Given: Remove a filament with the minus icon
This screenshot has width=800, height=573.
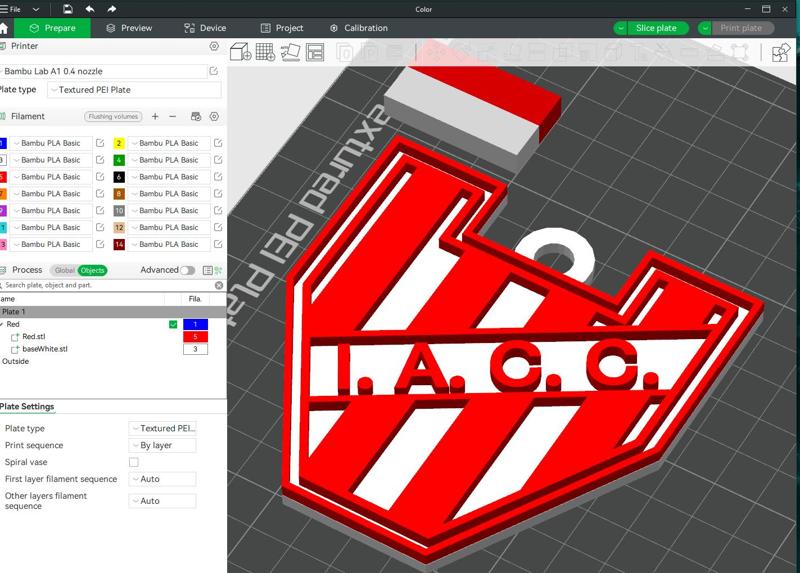Looking at the screenshot, I should 172,116.
